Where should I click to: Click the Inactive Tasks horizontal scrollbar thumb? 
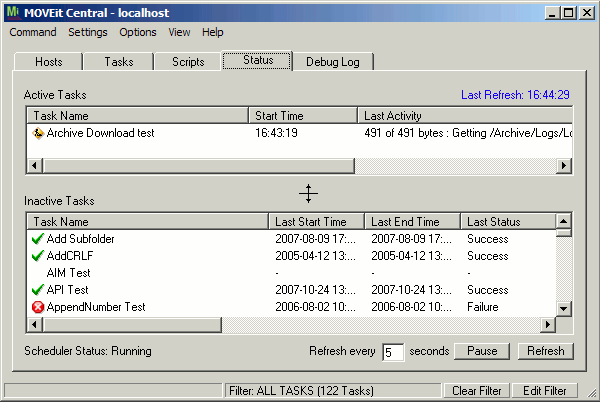click(132, 324)
